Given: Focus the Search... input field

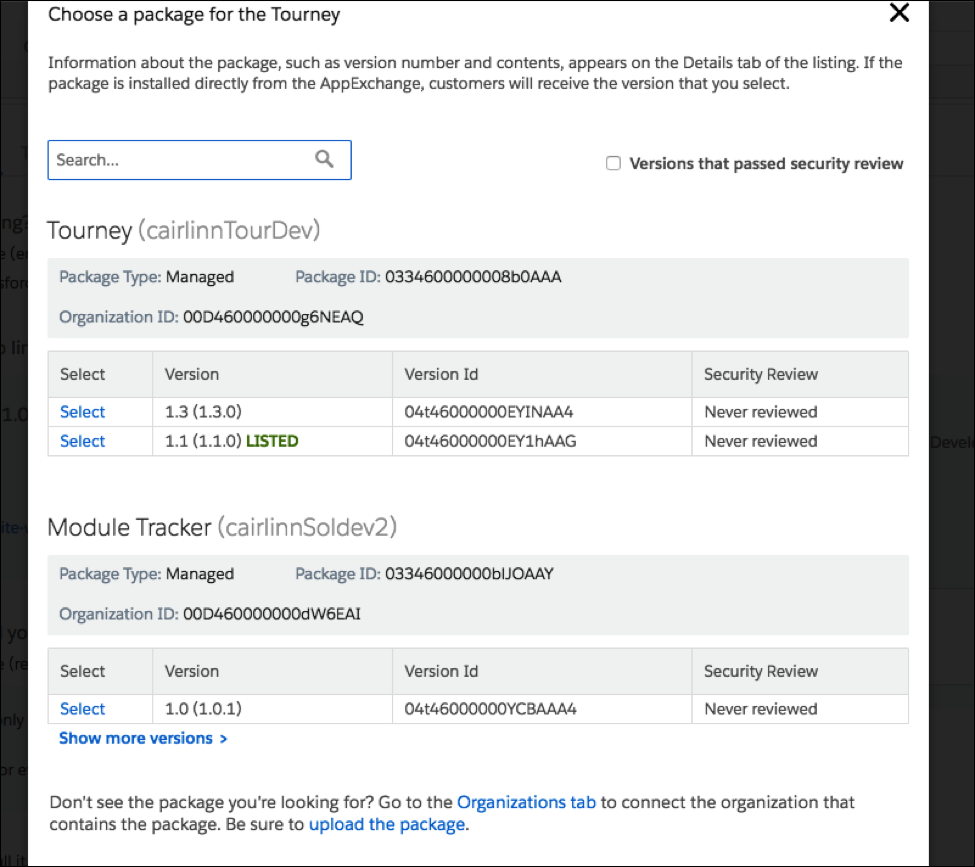Looking at the screenshot, I should [200, 160].
